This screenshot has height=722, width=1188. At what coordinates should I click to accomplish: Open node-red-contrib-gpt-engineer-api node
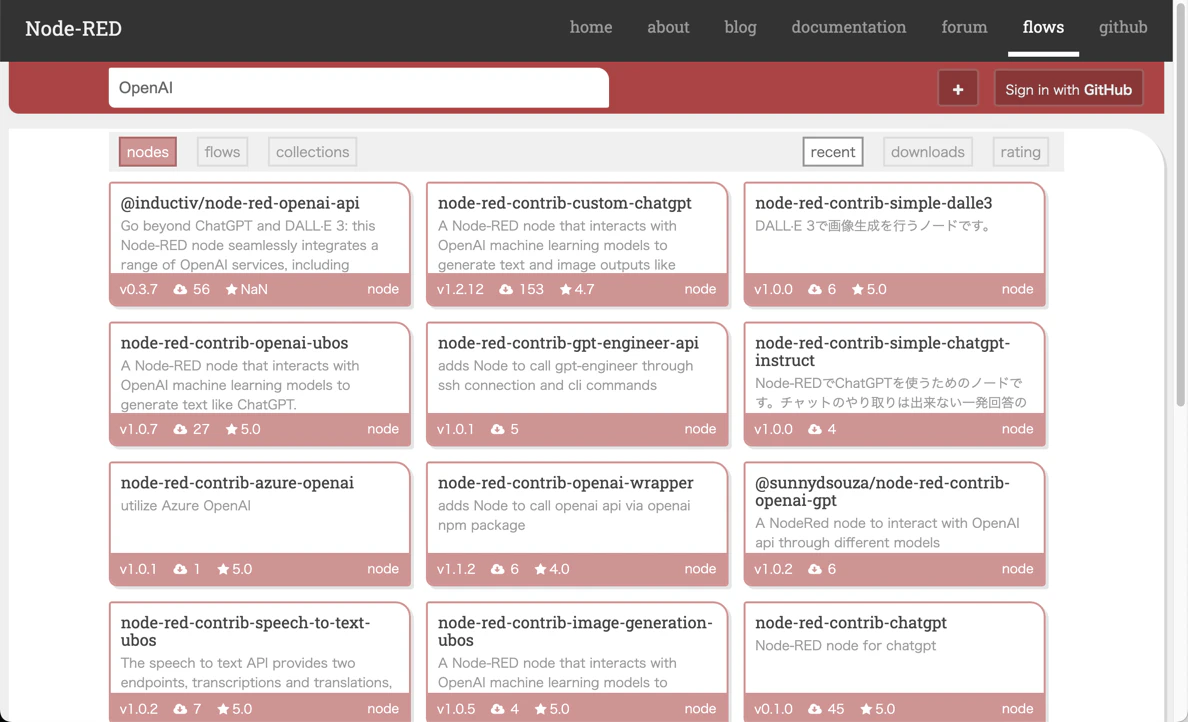[x=568, y=342]
